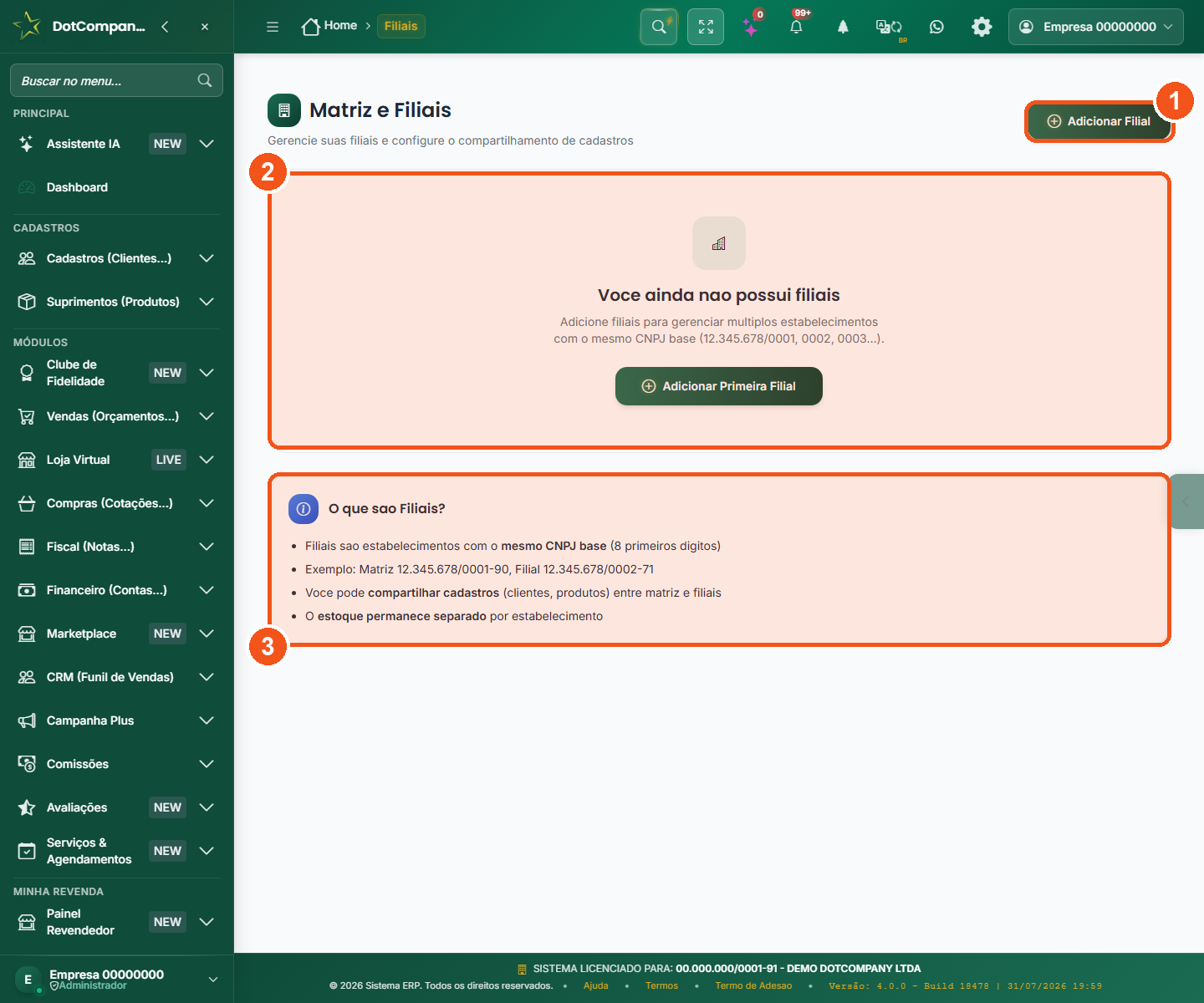The image size is (1204, 1003).
Task: Open CRM (Funil de Vendas) menu
Action: point(110,677)
